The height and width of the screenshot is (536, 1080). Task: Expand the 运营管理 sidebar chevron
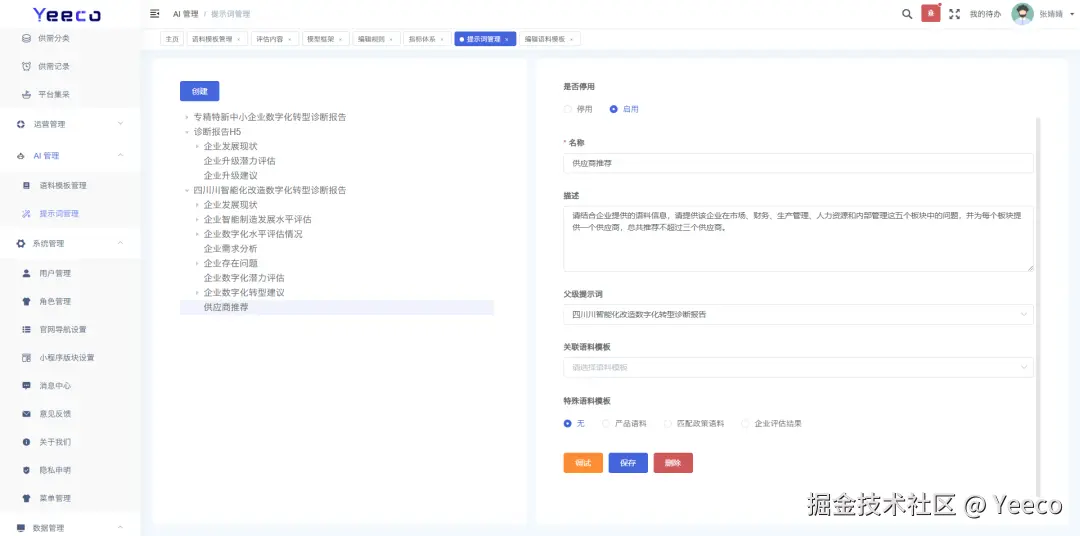(121, 124)
